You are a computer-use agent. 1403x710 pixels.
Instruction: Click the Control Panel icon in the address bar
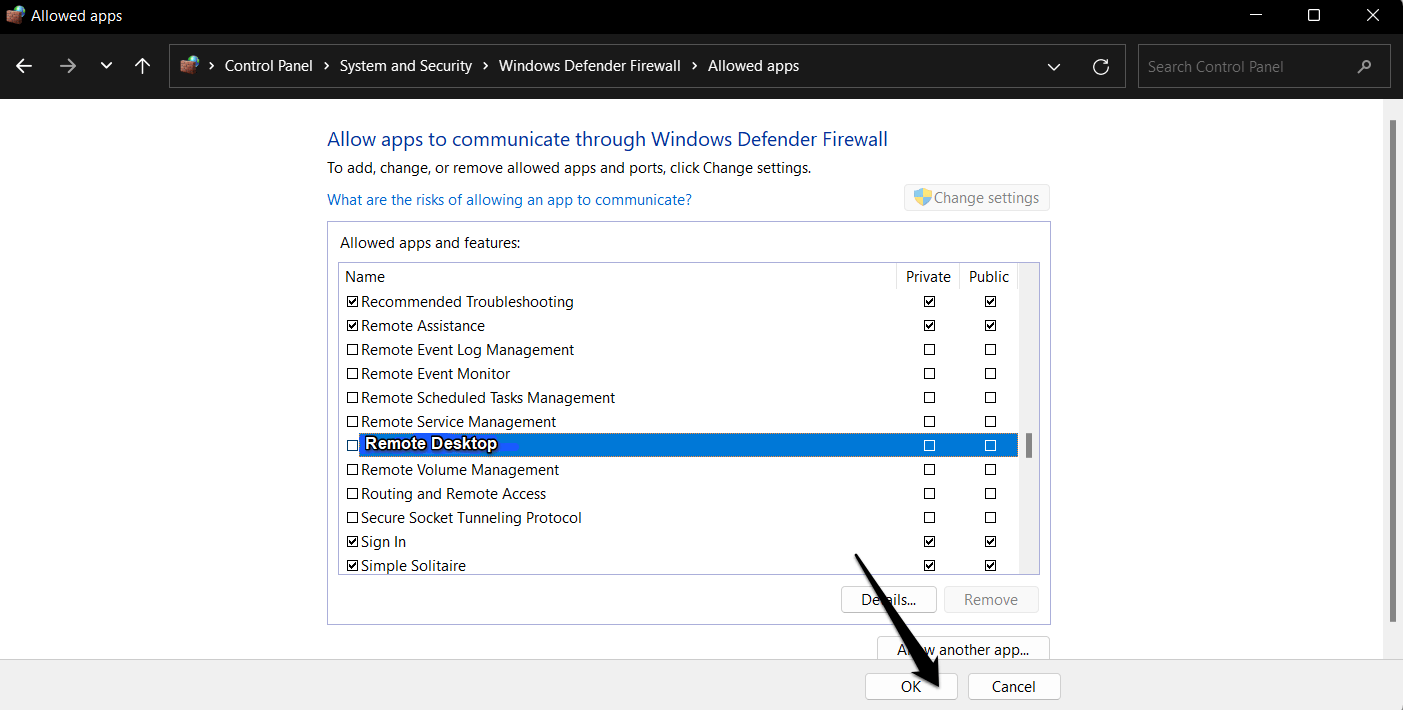click(190, 65)
